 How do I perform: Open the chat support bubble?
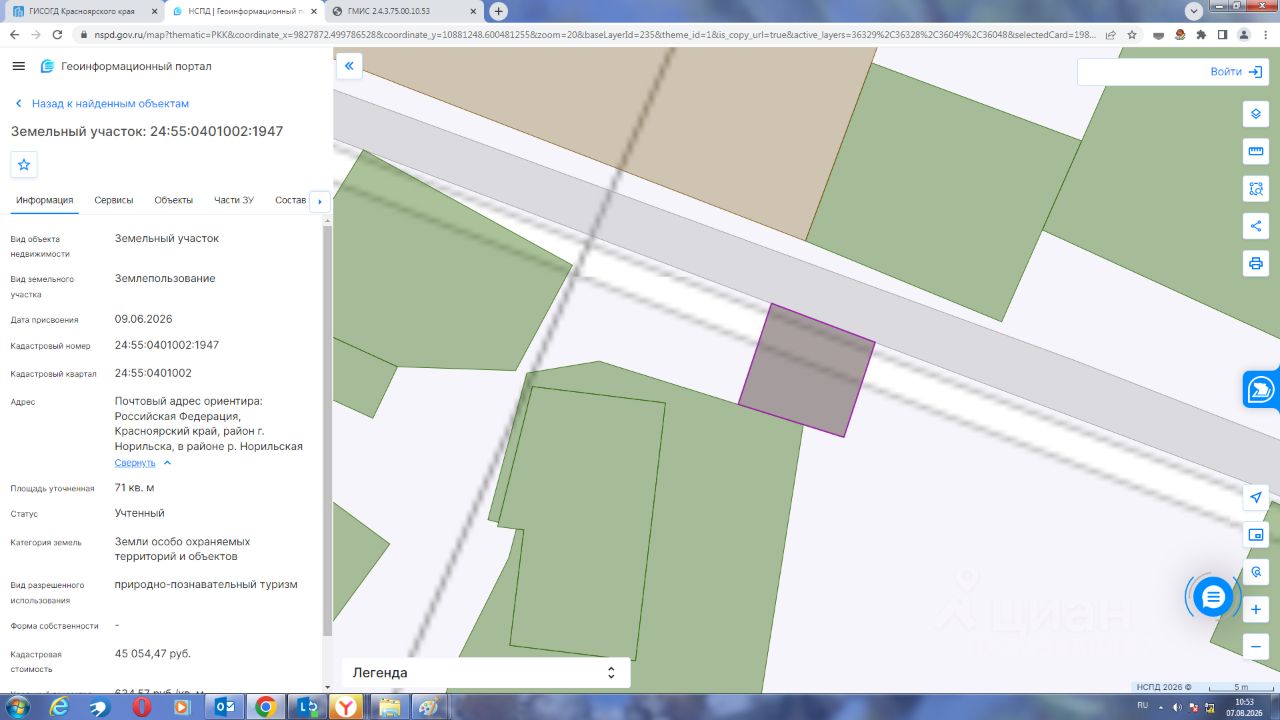[1213, 597]
